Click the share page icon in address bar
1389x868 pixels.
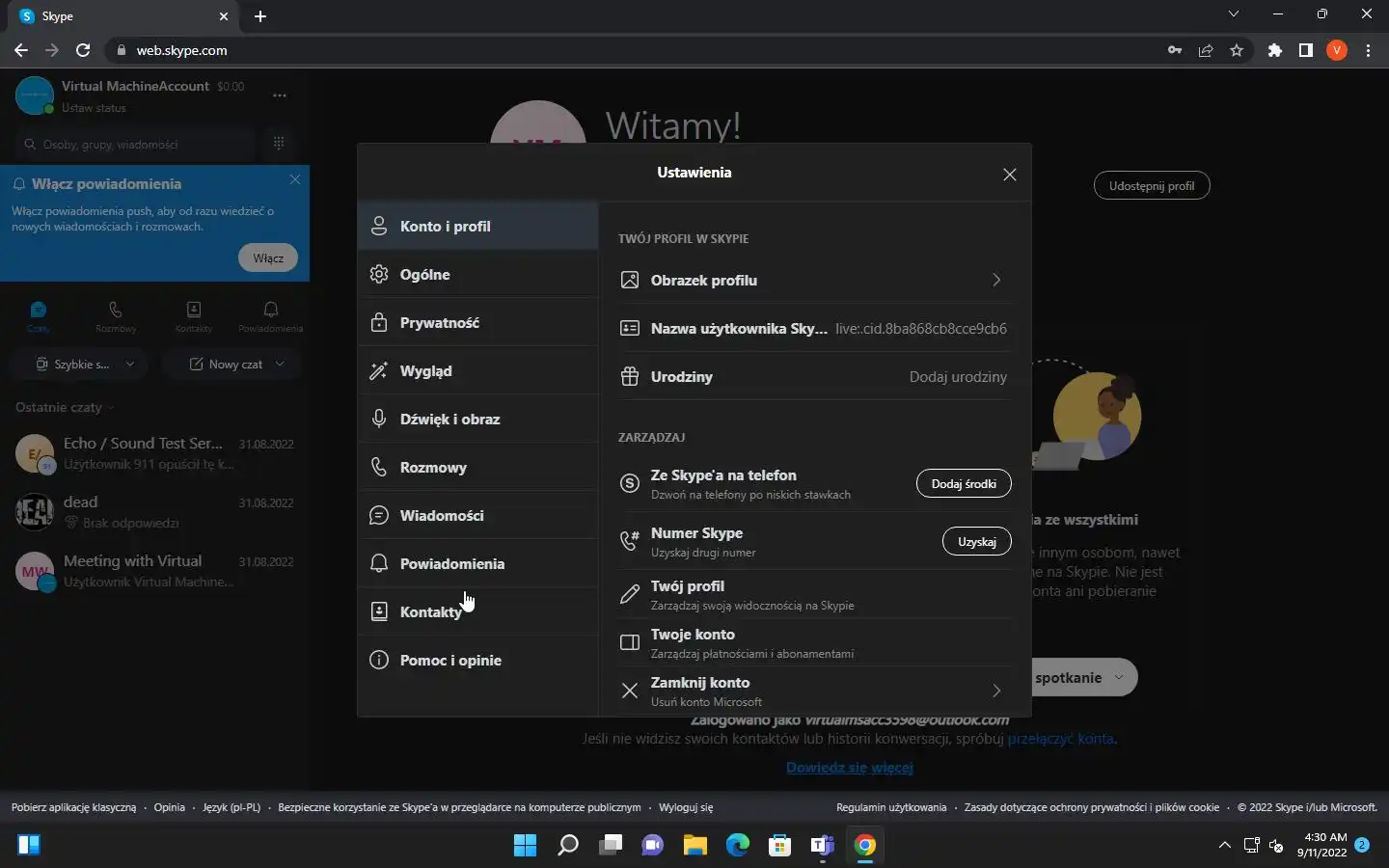coord(1206,50)
